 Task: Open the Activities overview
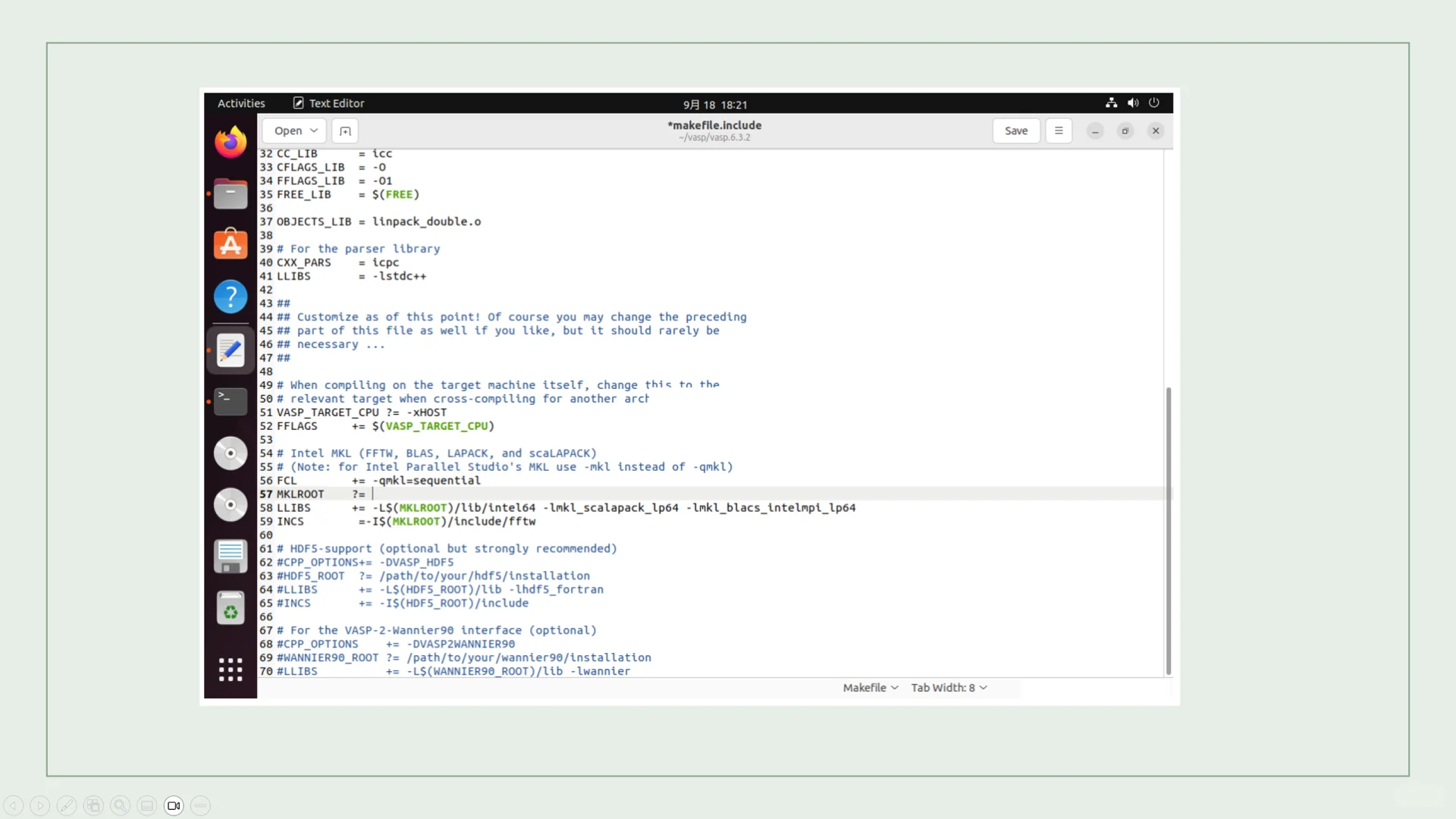[241, 104]
